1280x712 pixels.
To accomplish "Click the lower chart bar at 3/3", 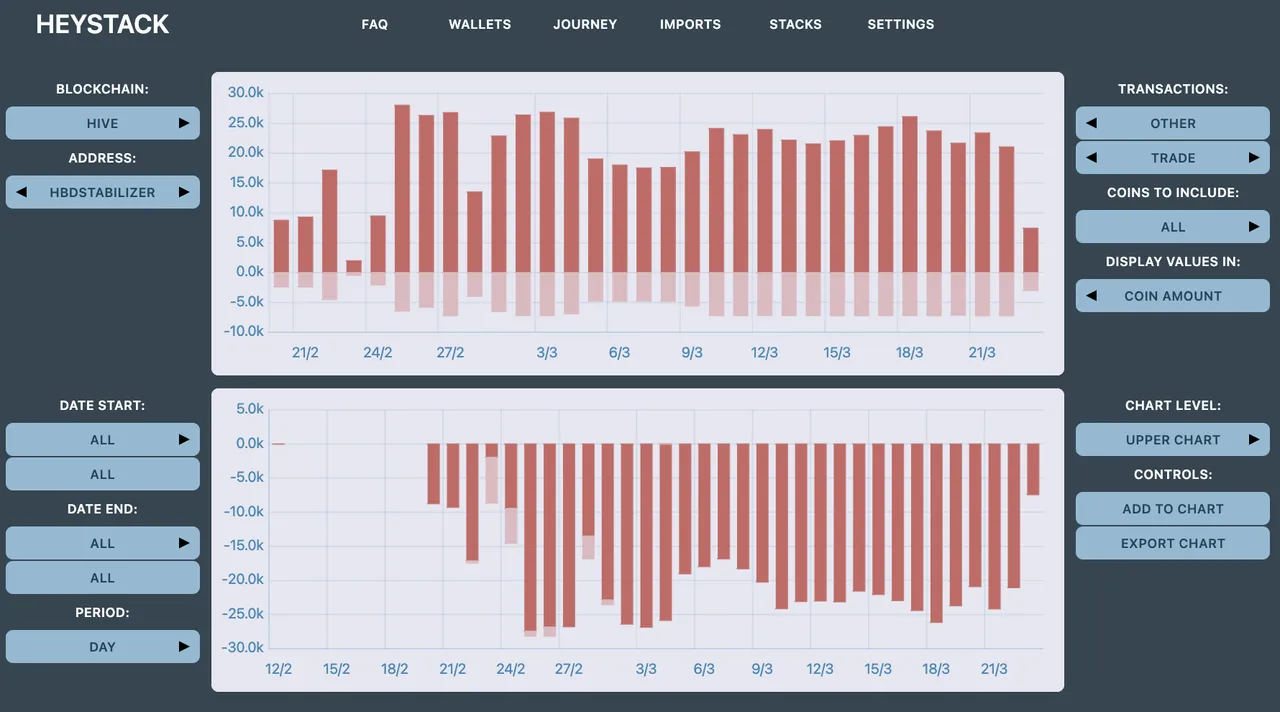I will 646,535.
